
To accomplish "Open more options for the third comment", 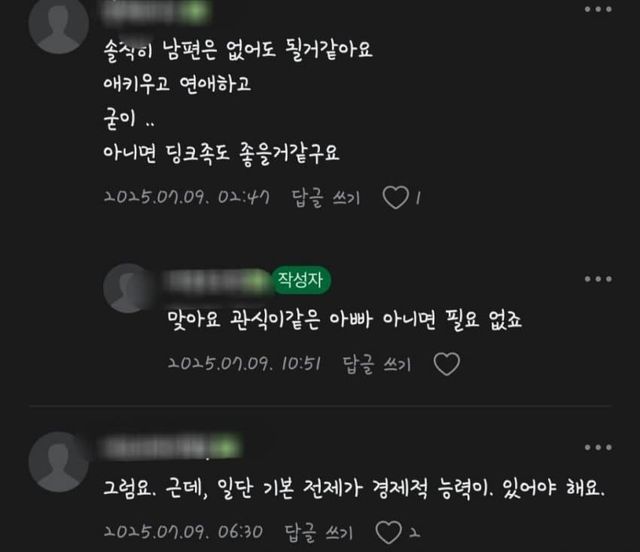I will (598, 447).
